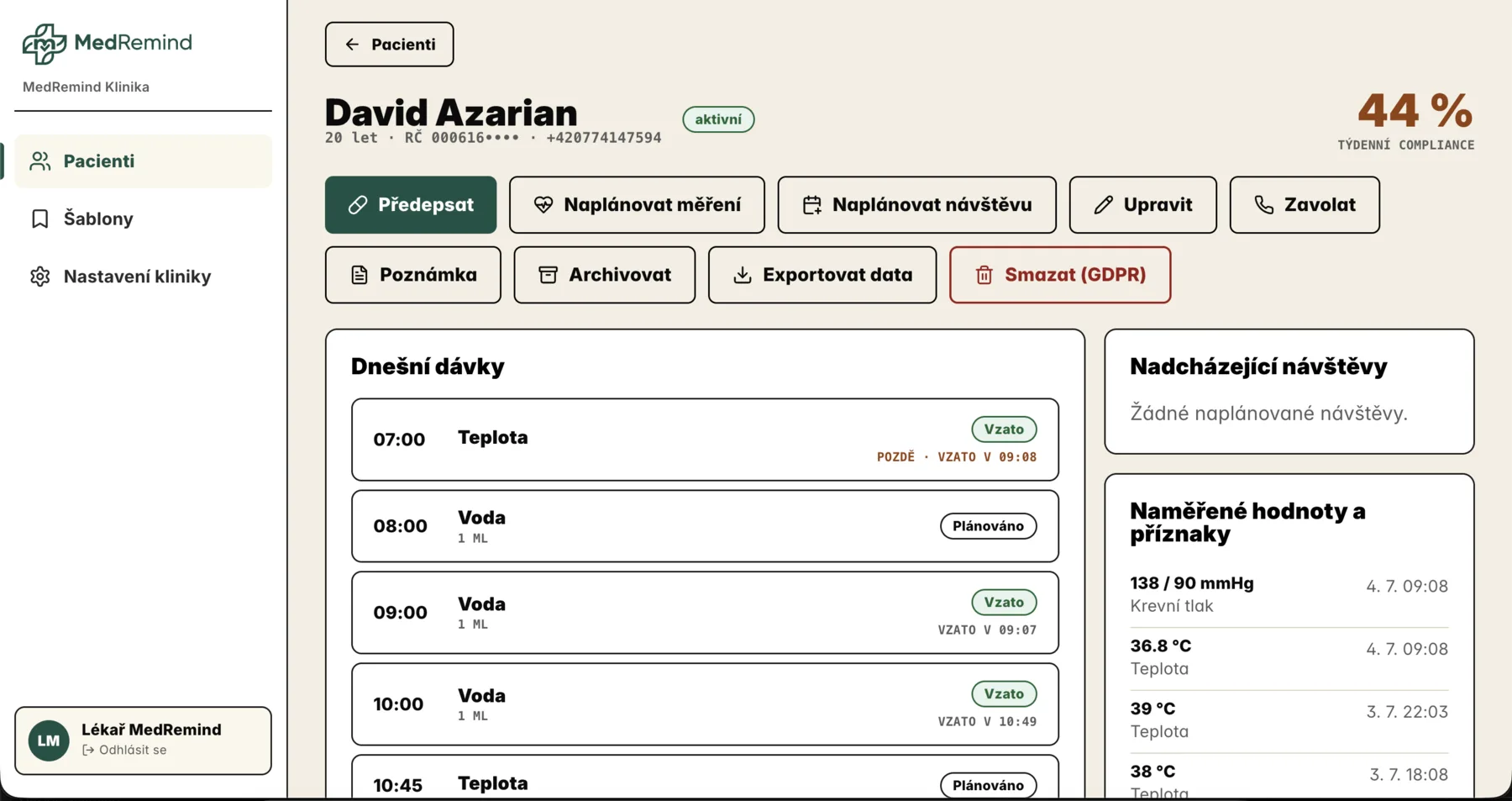1512x801 pixels.
Task: Click heart icon on Naplánovat měření
Action: tap(543, 205)
